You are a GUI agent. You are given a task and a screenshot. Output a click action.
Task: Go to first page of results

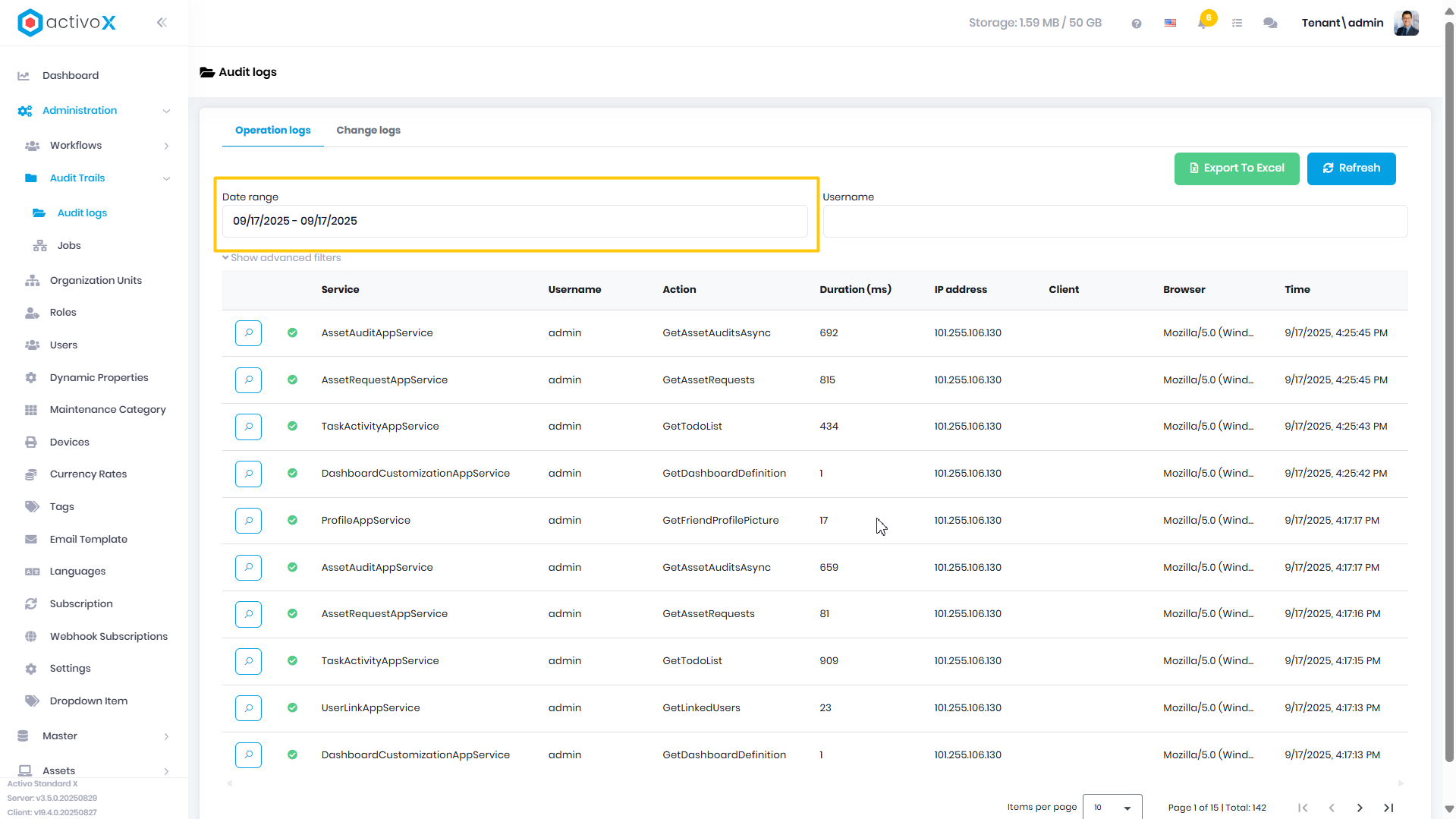click(x=1303, y=808)
